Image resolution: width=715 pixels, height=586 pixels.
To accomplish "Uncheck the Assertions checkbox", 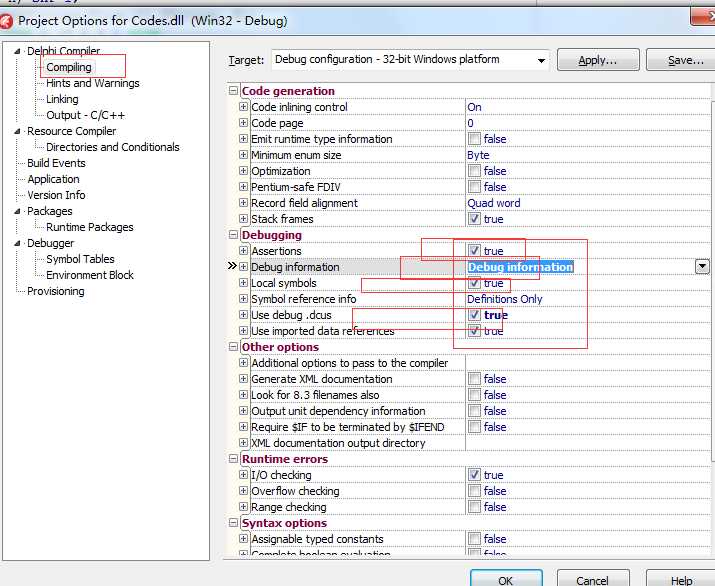I will (x=474, y=251).
